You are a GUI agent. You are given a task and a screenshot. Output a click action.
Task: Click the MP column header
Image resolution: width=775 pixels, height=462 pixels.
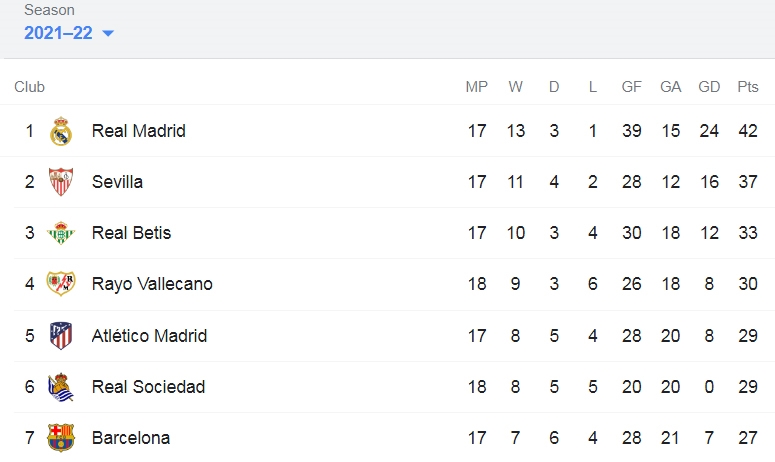point(476,87)
